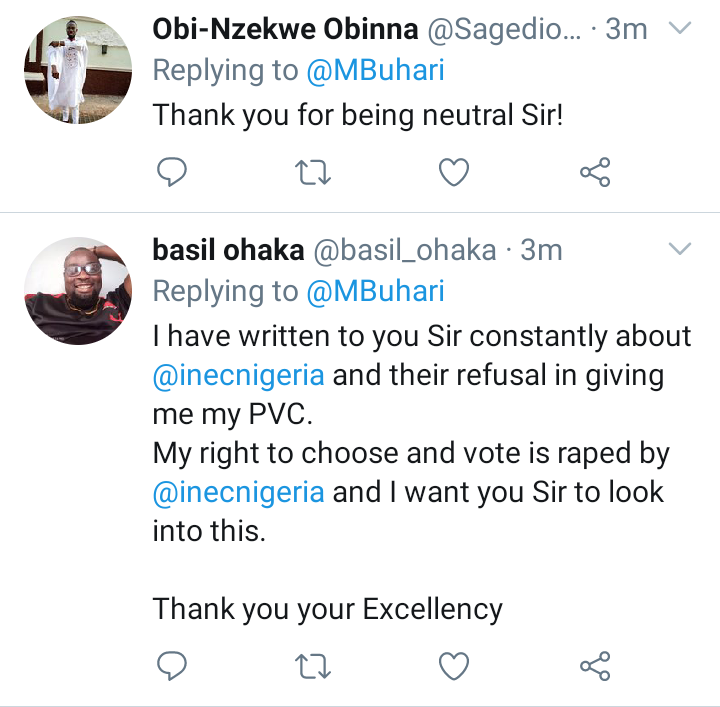Open options chevron on Obi-Nzekwe Obinna's tweet

tap(680, 28)
